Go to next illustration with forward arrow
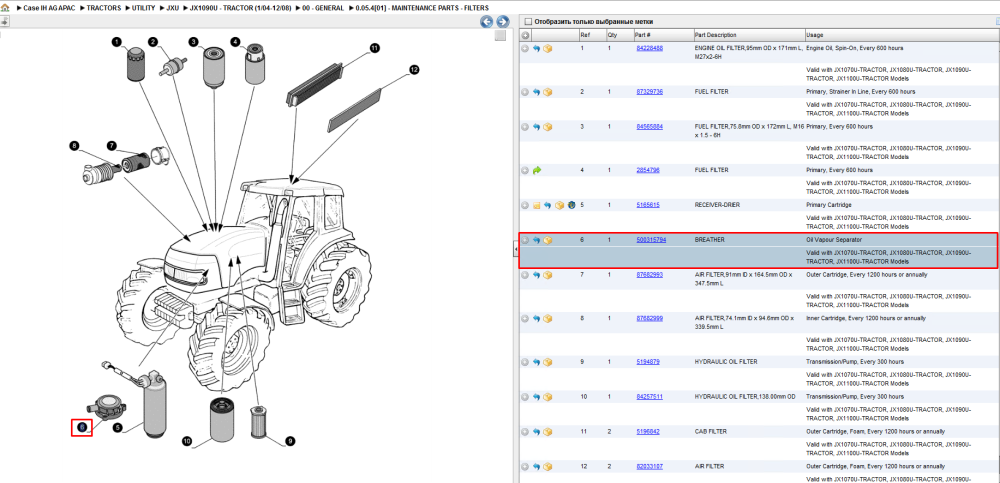Image resolution: width=1000 pixels, height=483 pixels. pyautogui.click(x=503, y=22)
